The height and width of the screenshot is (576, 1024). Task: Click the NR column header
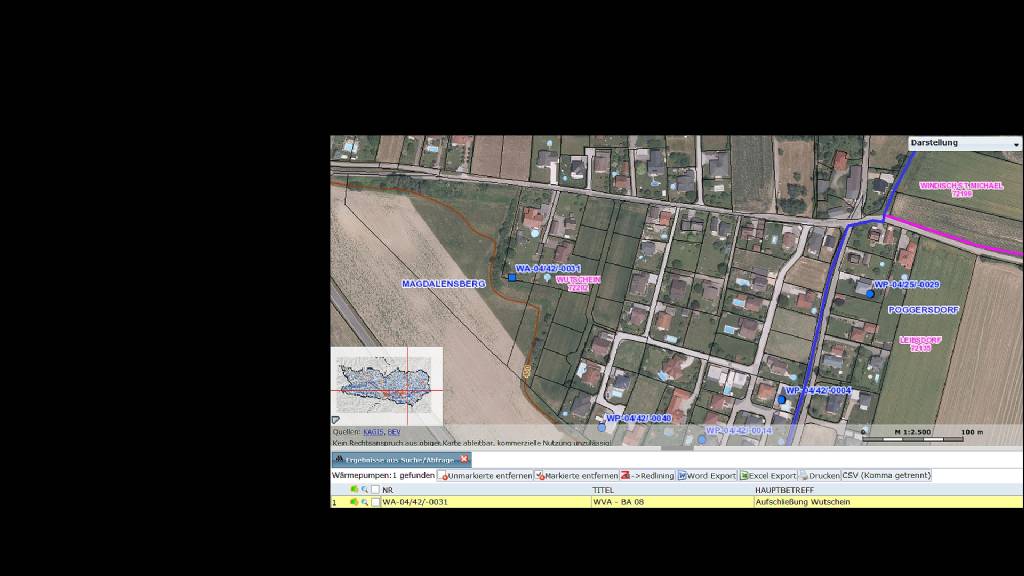[388, 490]
